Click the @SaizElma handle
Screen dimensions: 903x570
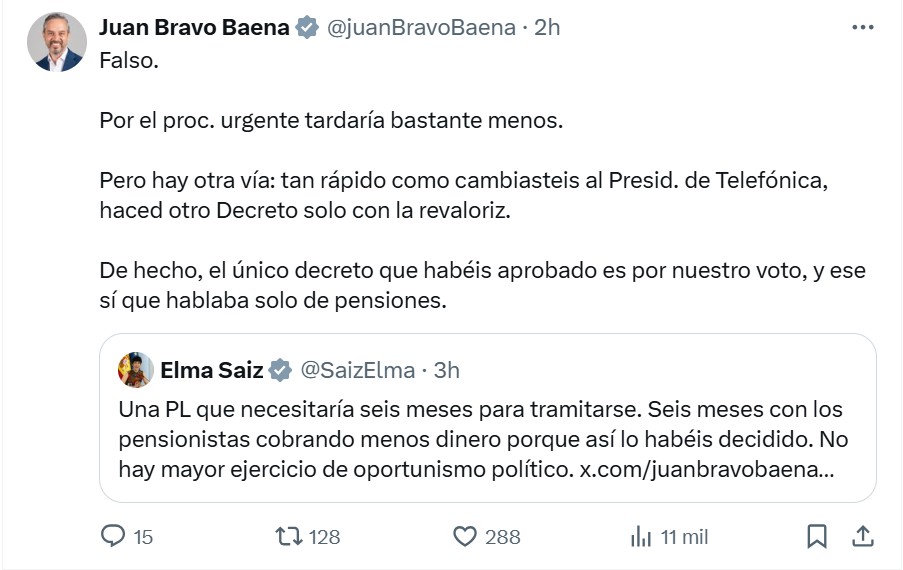357,370
